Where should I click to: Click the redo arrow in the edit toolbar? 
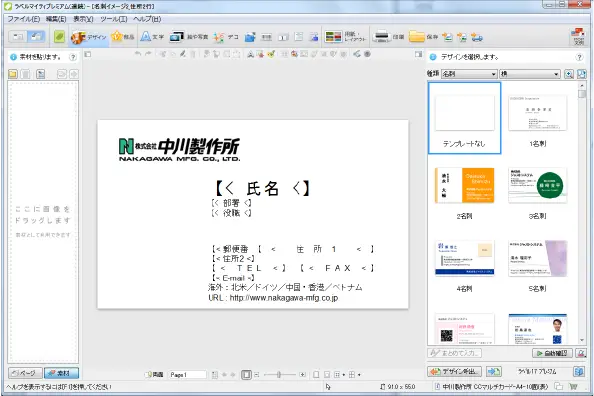pos(148,54)
